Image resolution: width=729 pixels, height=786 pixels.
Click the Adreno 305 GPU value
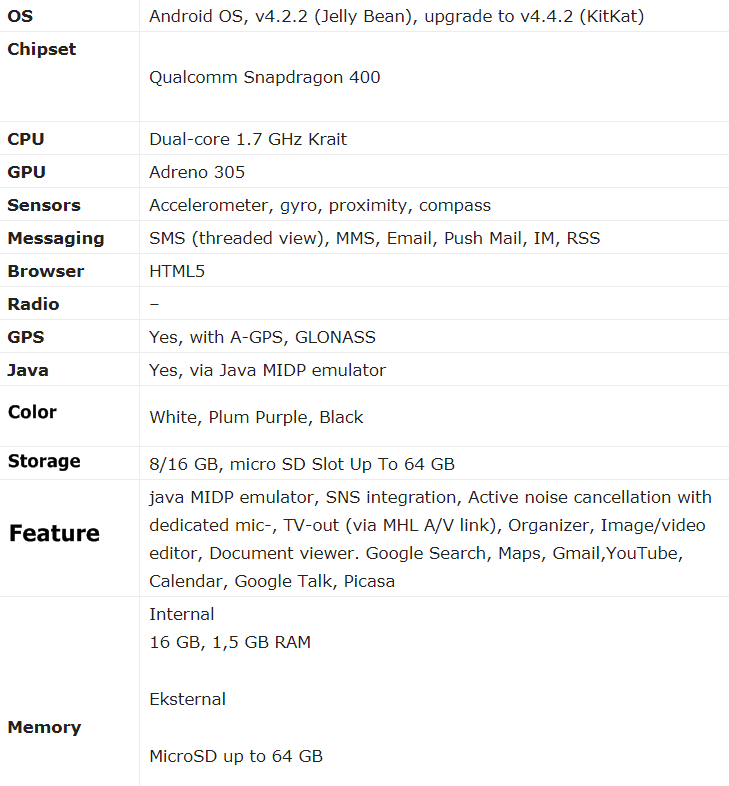[197, 172]
